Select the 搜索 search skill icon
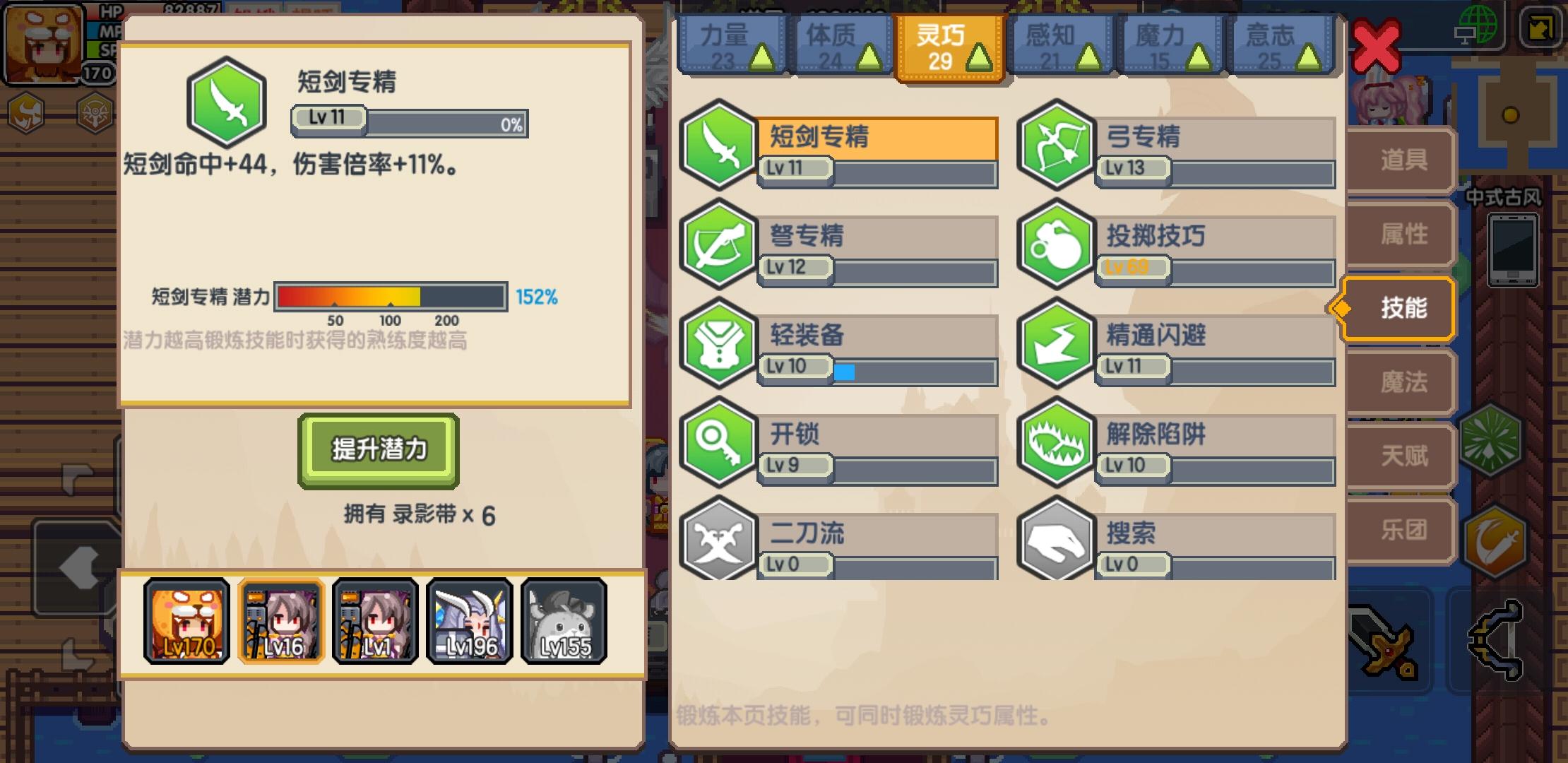 pyautogui.click(x=1056, y=538)
